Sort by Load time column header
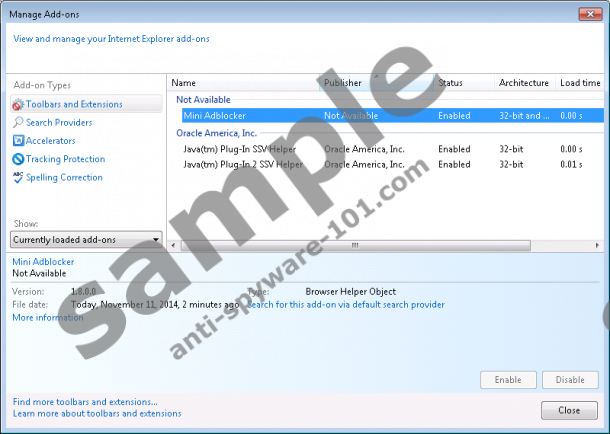 tap(580, 83)
